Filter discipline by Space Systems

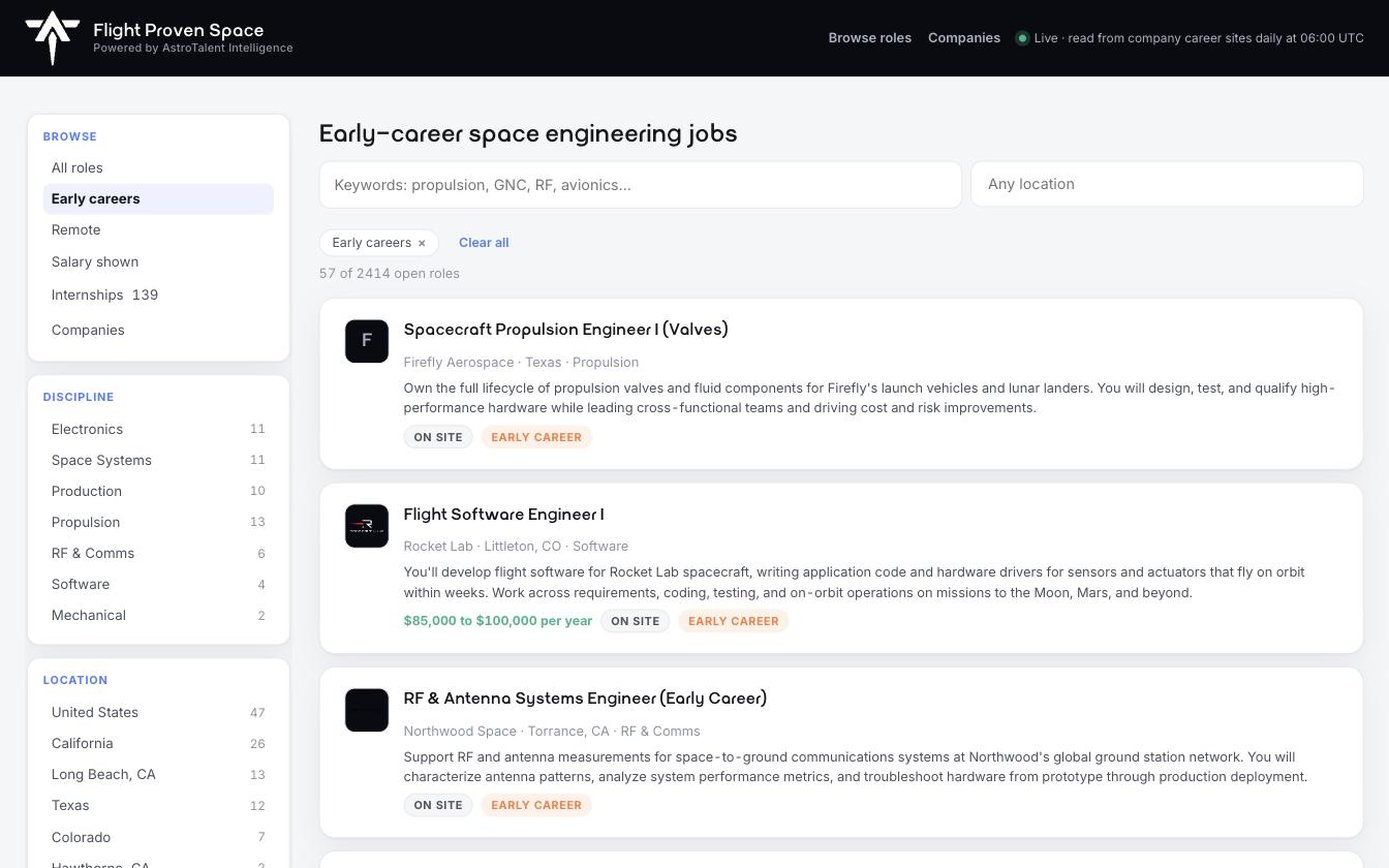tap(158, 460)
